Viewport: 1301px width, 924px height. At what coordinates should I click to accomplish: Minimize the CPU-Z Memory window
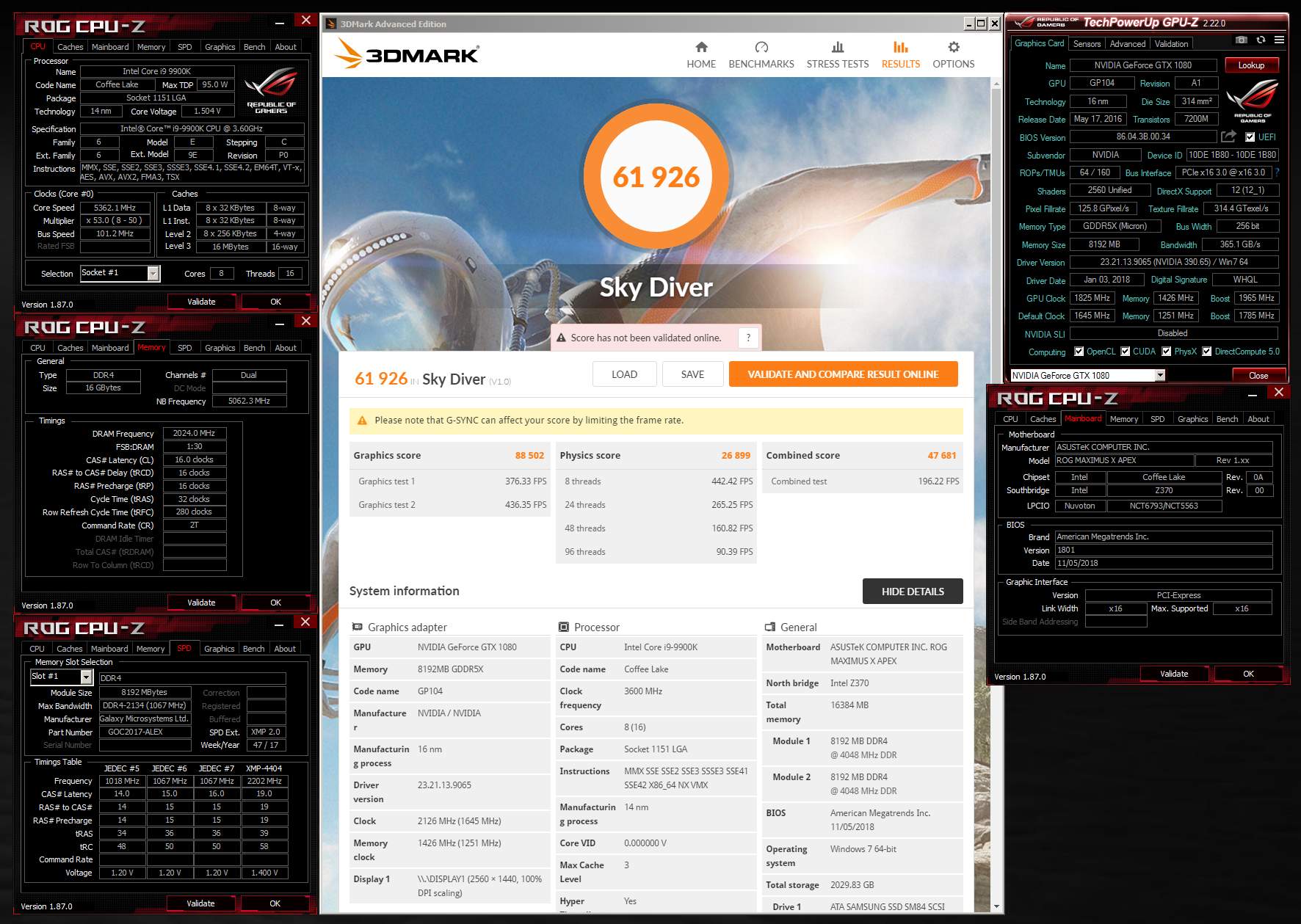tap(280, 324)
